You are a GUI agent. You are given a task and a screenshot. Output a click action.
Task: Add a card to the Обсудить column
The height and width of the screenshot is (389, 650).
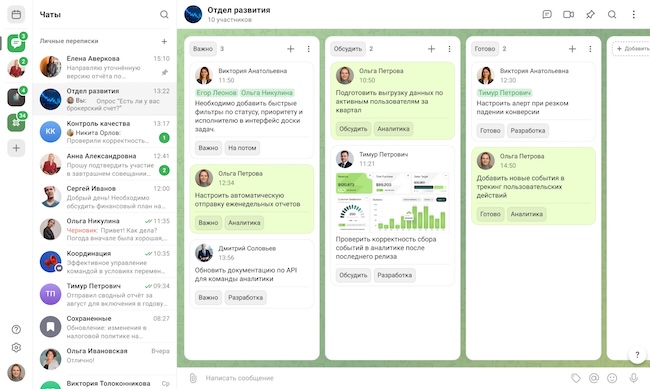coord(432,49)
